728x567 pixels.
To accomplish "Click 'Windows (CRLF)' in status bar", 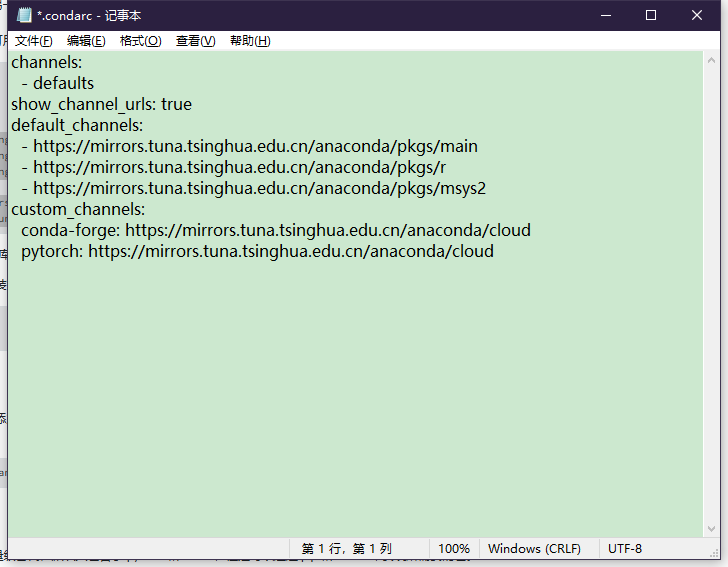I will (x=534, y=549).
